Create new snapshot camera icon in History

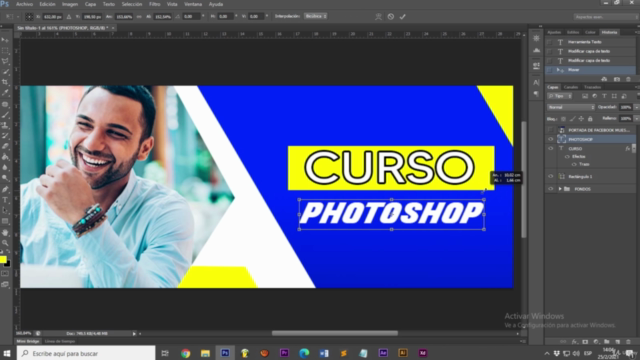[x=617, y=79]
